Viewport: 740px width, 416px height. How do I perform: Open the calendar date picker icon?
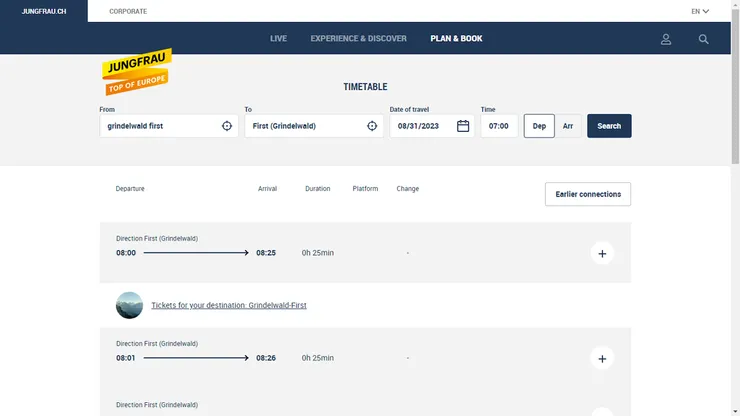[x=463, y=126]
